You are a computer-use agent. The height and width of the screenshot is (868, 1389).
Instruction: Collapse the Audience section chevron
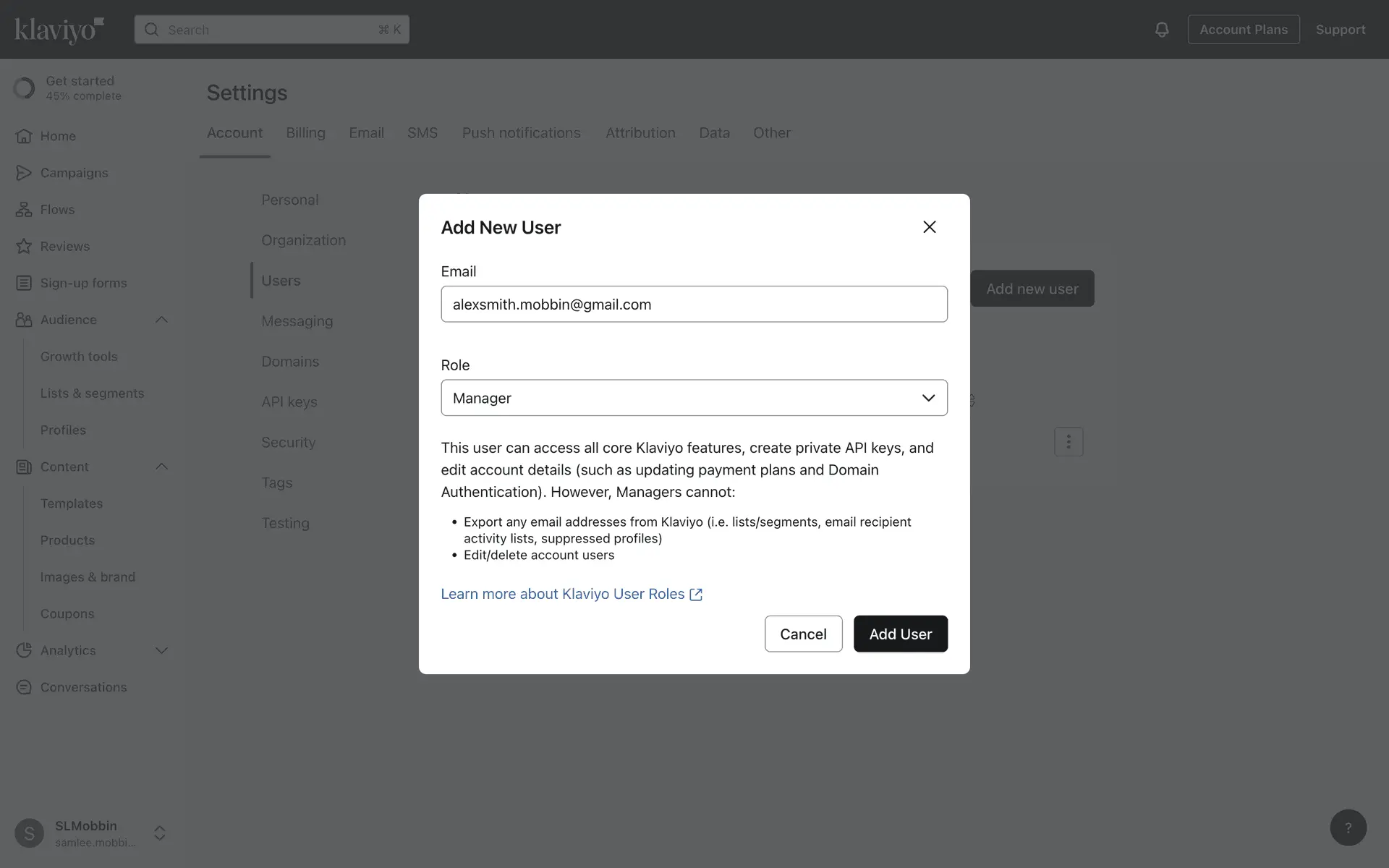[161, 320]
